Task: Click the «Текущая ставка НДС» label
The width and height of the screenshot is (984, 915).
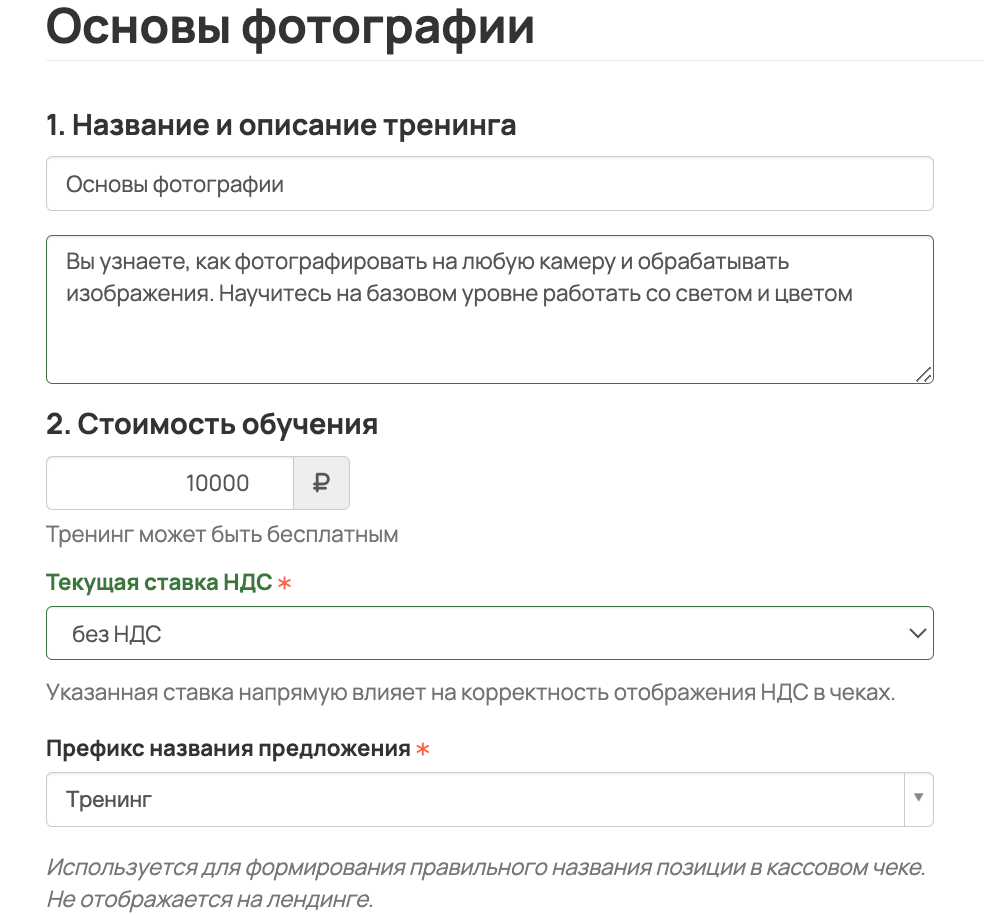Action: (159, 582)
